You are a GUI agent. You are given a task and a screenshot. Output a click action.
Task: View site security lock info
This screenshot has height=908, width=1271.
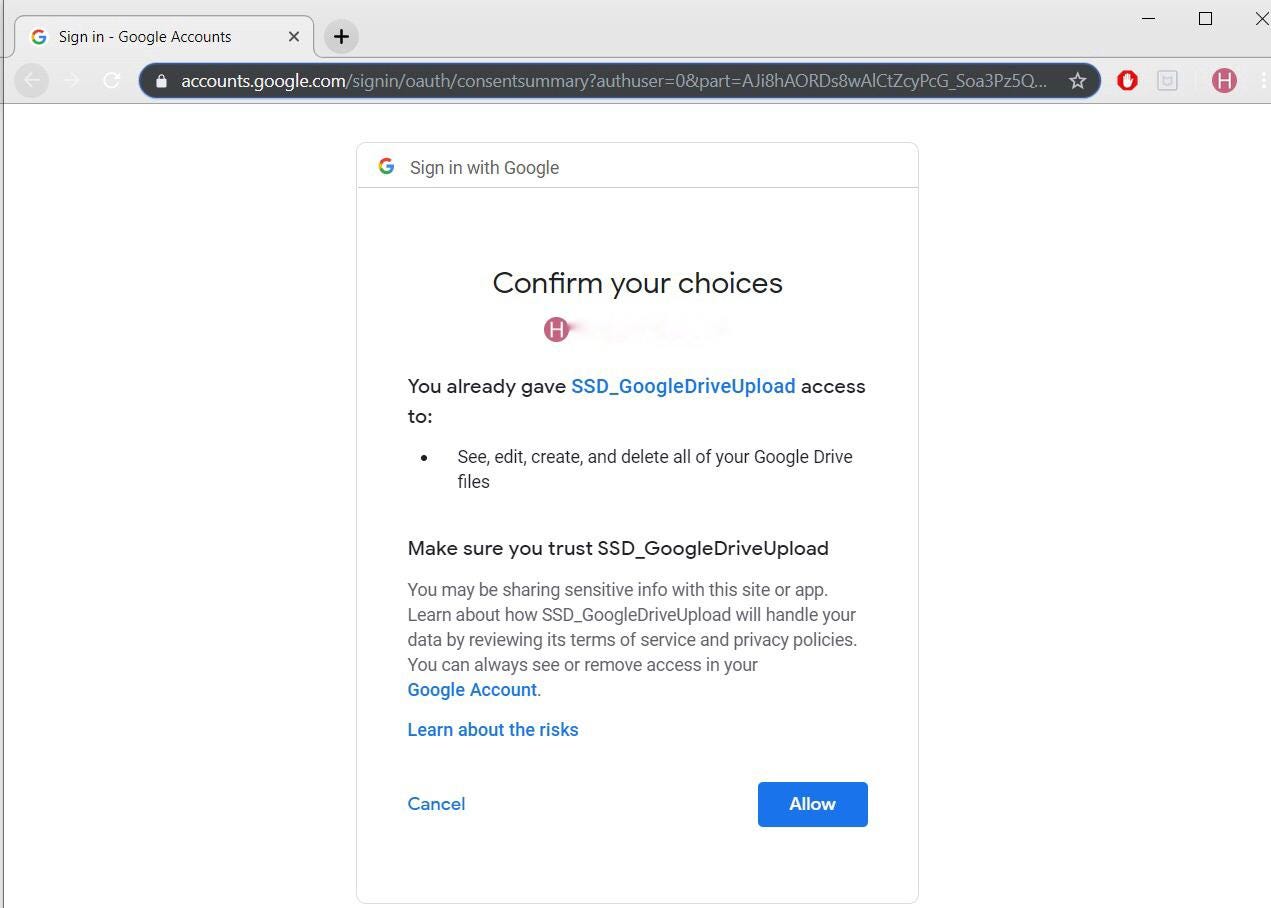[x=162, y=81]
